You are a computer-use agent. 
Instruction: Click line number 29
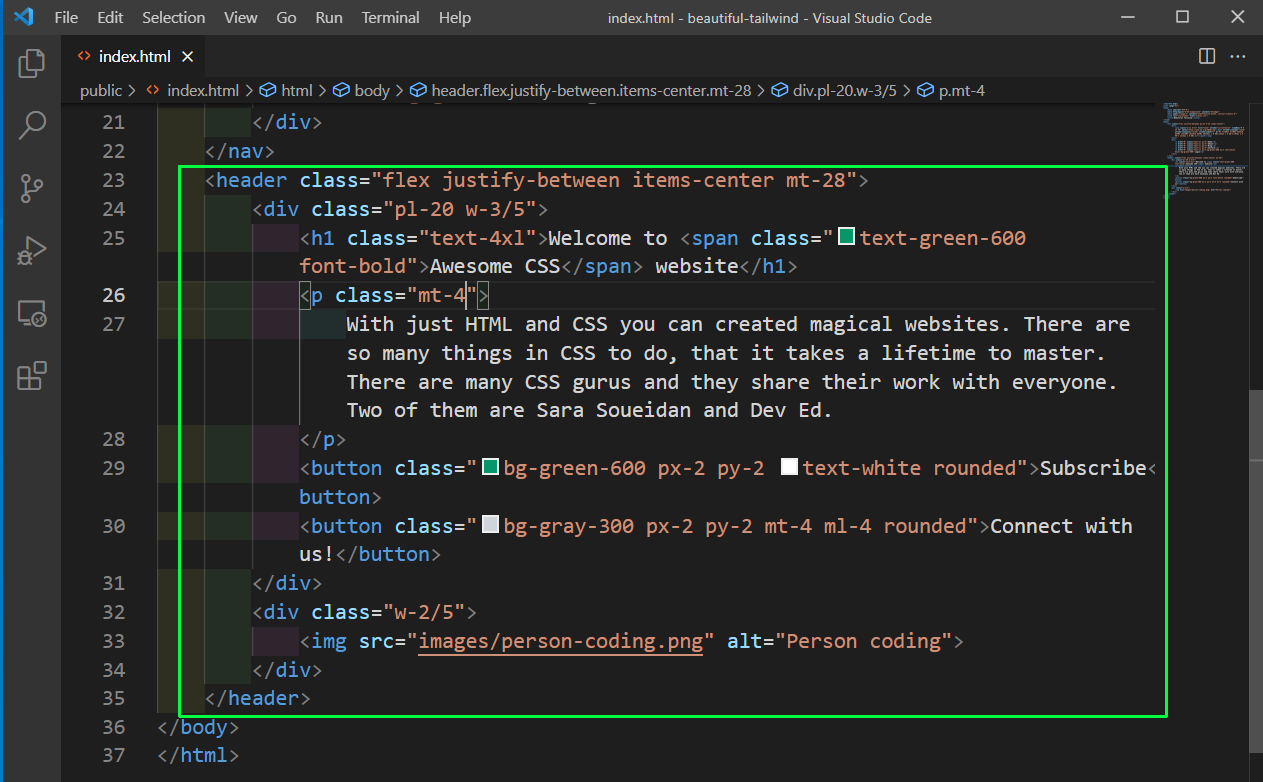point(113,468)
